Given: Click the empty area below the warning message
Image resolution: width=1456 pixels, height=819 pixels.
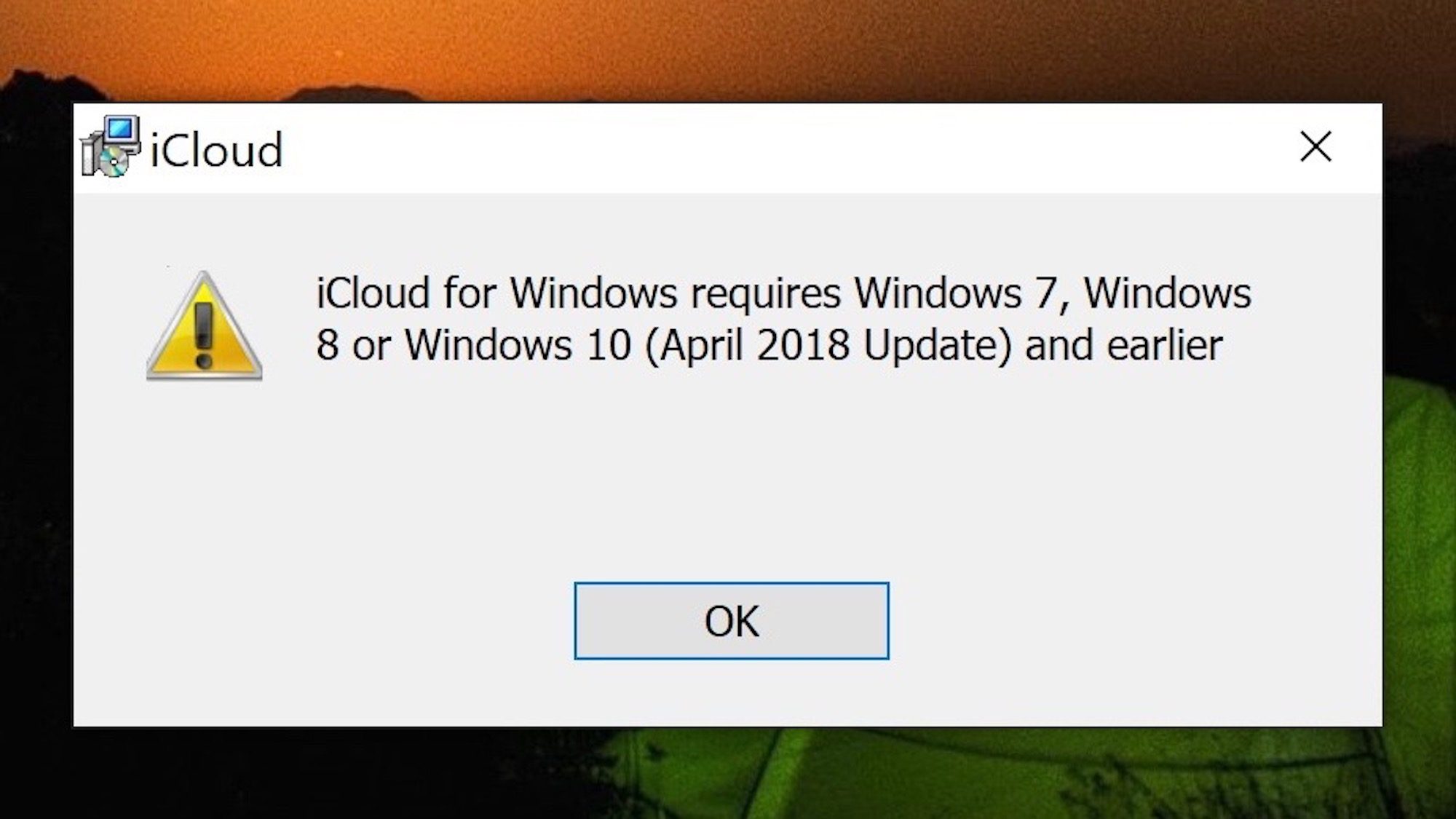Looking at the screenshot, I should (728, 473).
